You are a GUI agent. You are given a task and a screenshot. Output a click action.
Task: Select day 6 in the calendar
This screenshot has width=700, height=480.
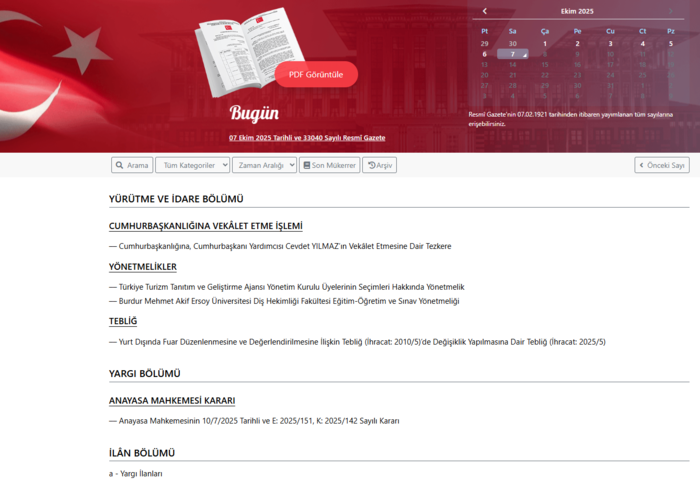(x=484, y=54)
